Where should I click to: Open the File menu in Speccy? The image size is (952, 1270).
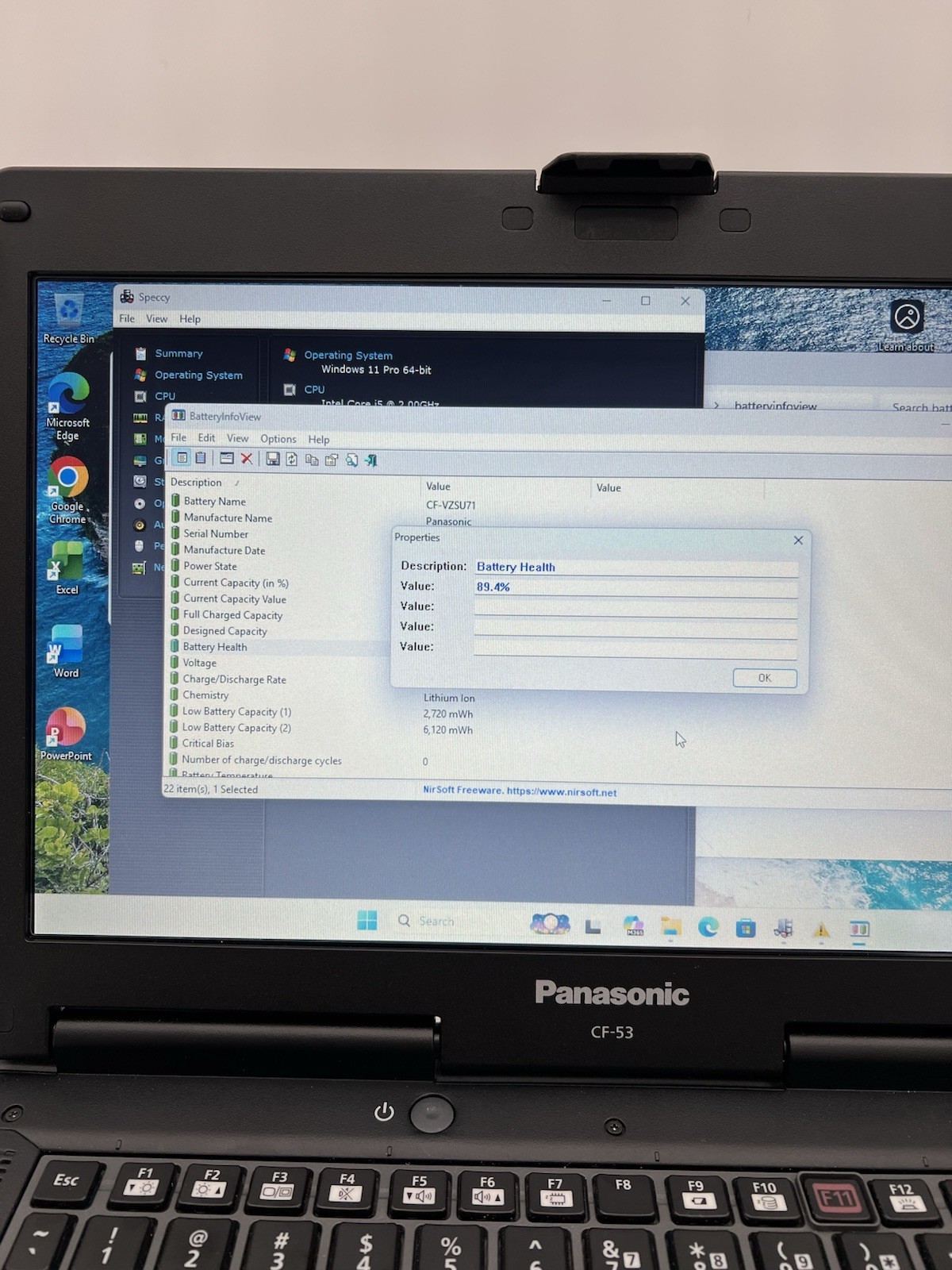point(127,318)
